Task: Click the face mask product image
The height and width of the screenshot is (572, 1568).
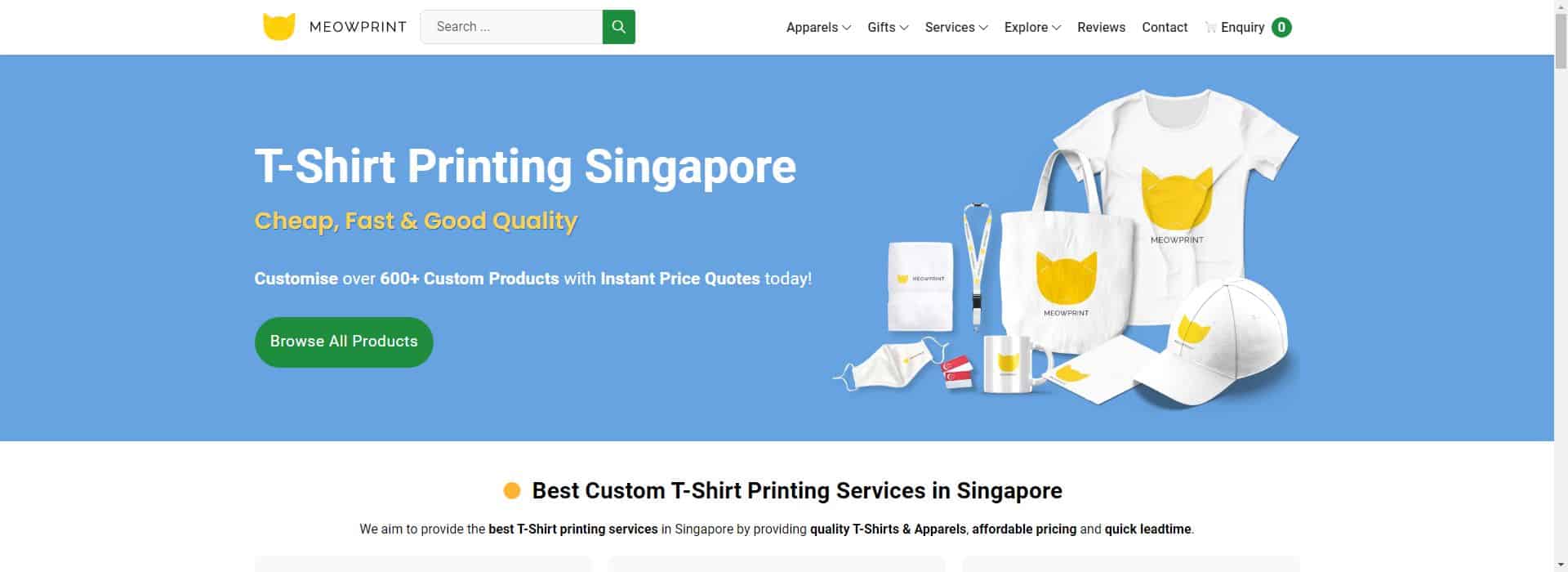Action: click(890, 364)
